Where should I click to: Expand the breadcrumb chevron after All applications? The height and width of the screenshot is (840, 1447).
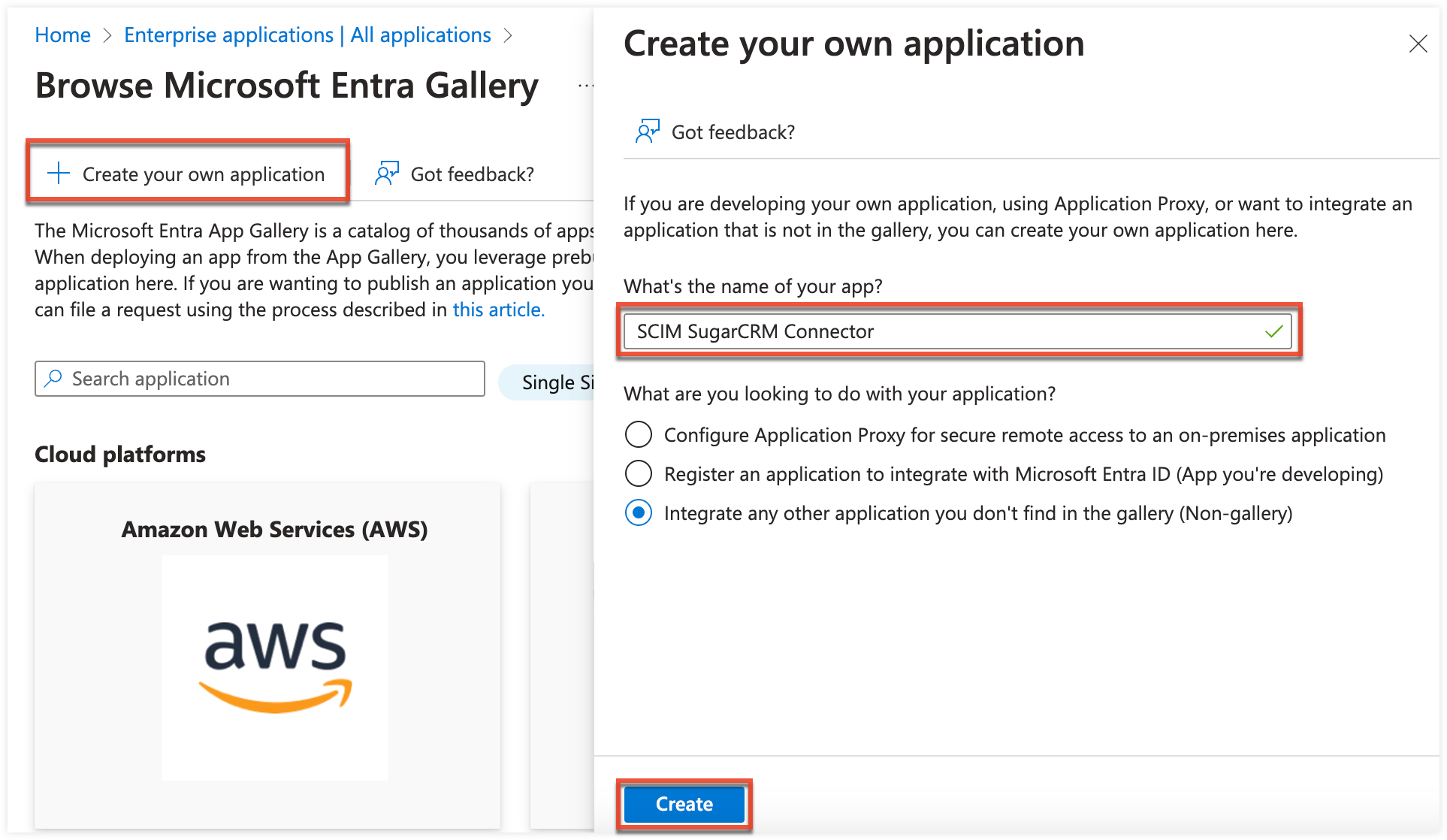508,35
